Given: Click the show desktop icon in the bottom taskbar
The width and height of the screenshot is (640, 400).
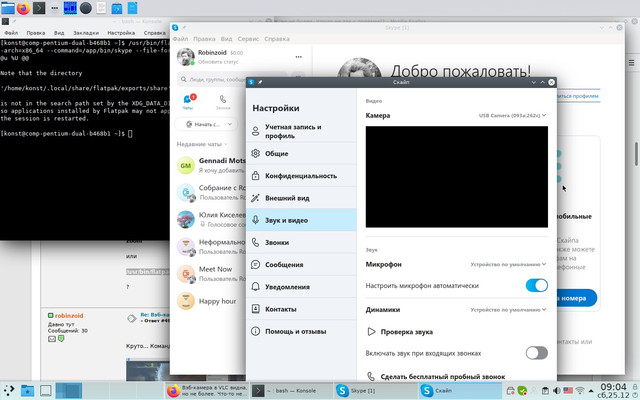Looking at the screenshot, I should [46, 391].
